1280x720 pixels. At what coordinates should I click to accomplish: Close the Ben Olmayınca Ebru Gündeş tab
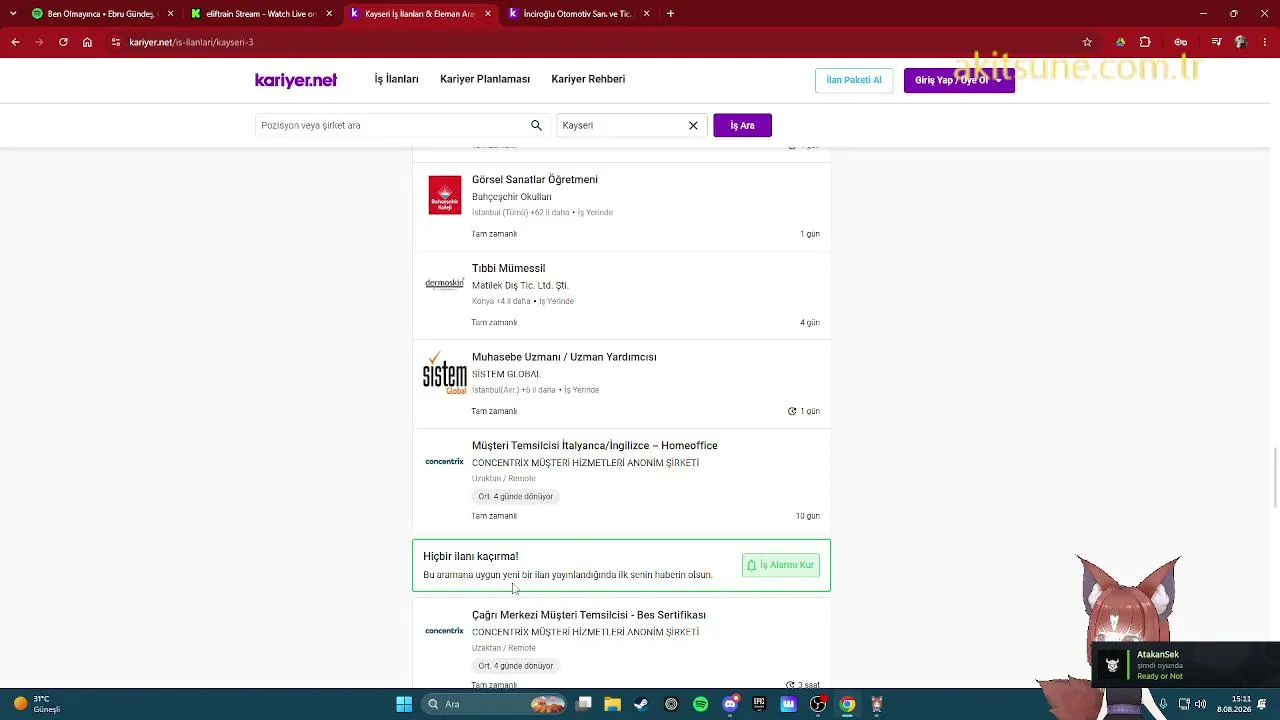(x=171, y=14)
